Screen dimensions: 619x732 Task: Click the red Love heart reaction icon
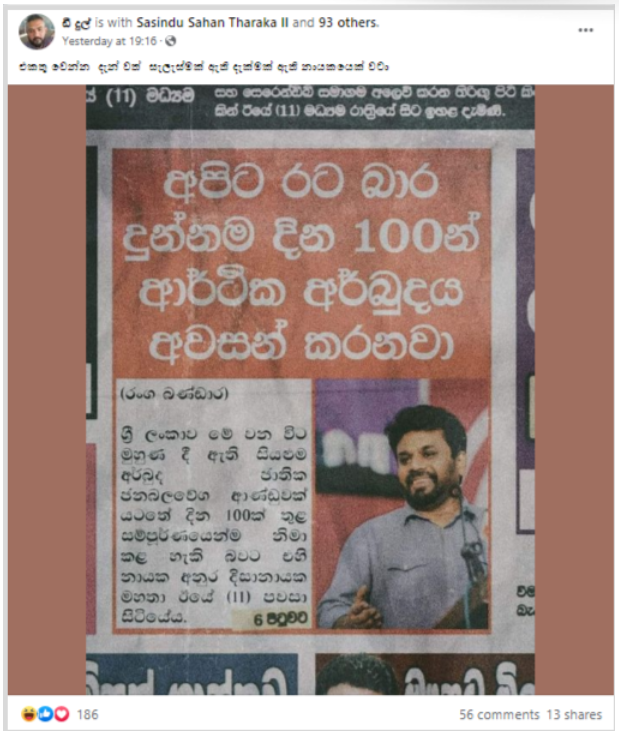(62, 714)
